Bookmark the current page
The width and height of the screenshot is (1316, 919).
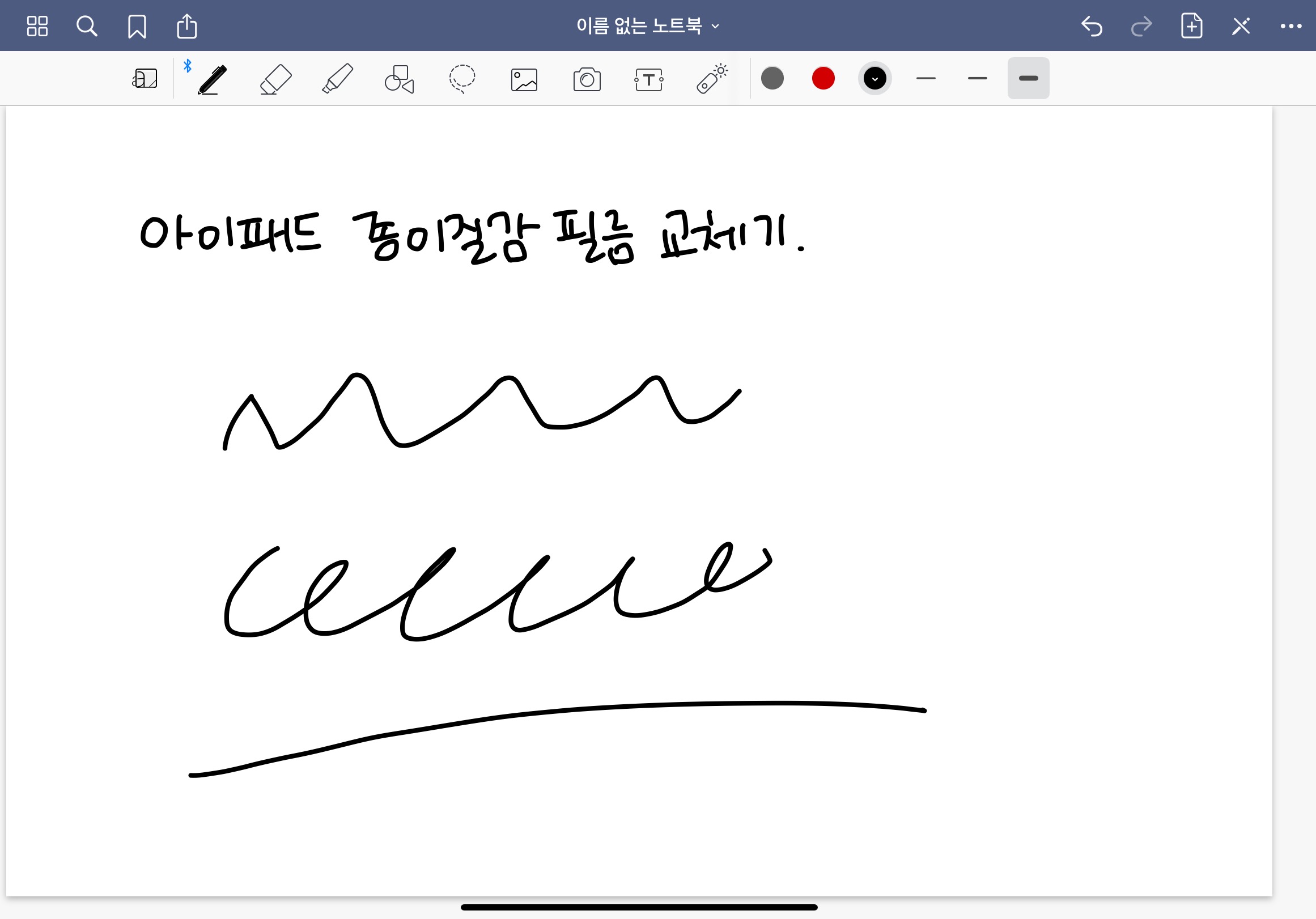(x=137, y=26)
